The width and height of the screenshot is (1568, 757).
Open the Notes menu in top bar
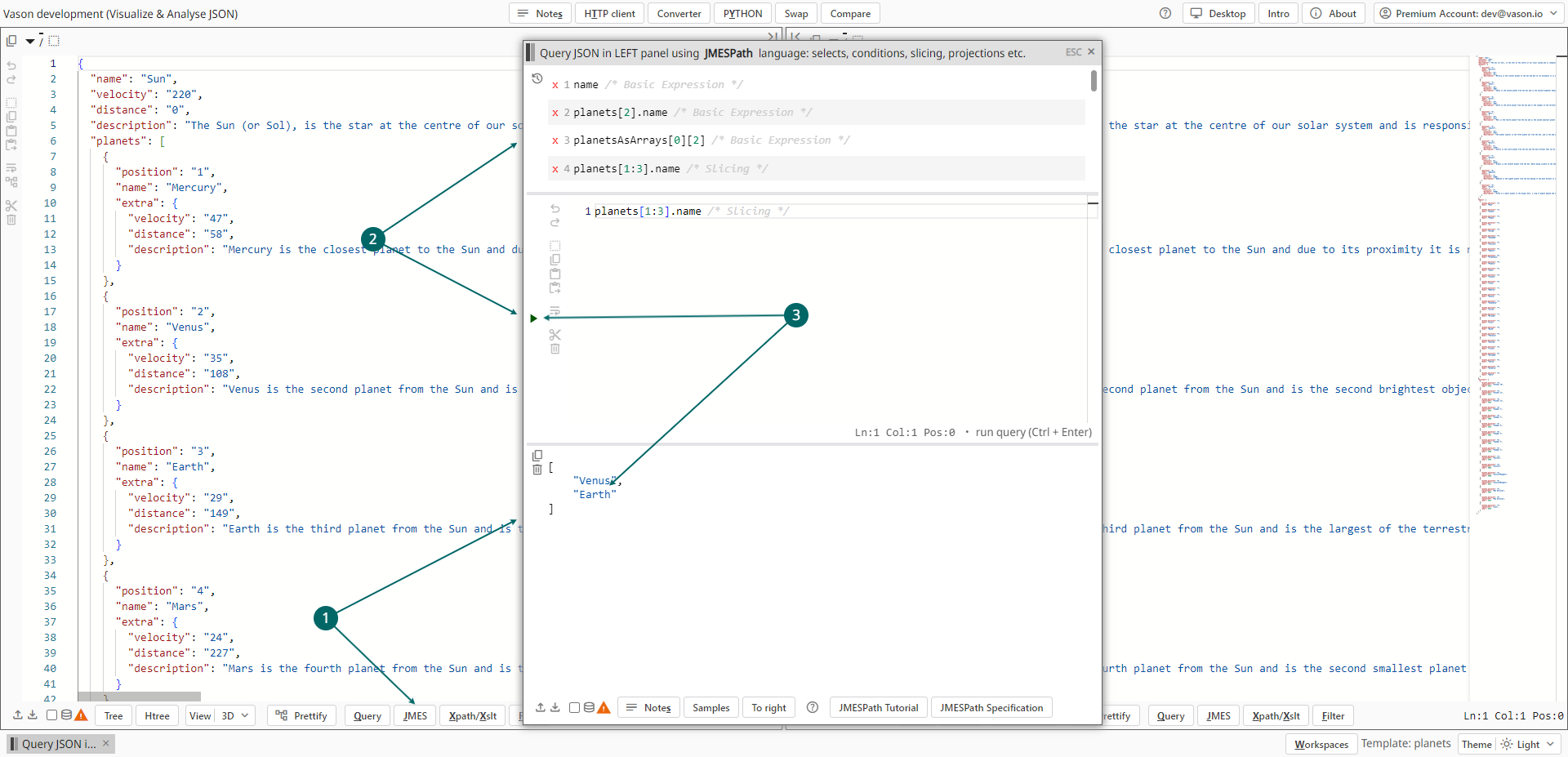click(x=540, y=13)
